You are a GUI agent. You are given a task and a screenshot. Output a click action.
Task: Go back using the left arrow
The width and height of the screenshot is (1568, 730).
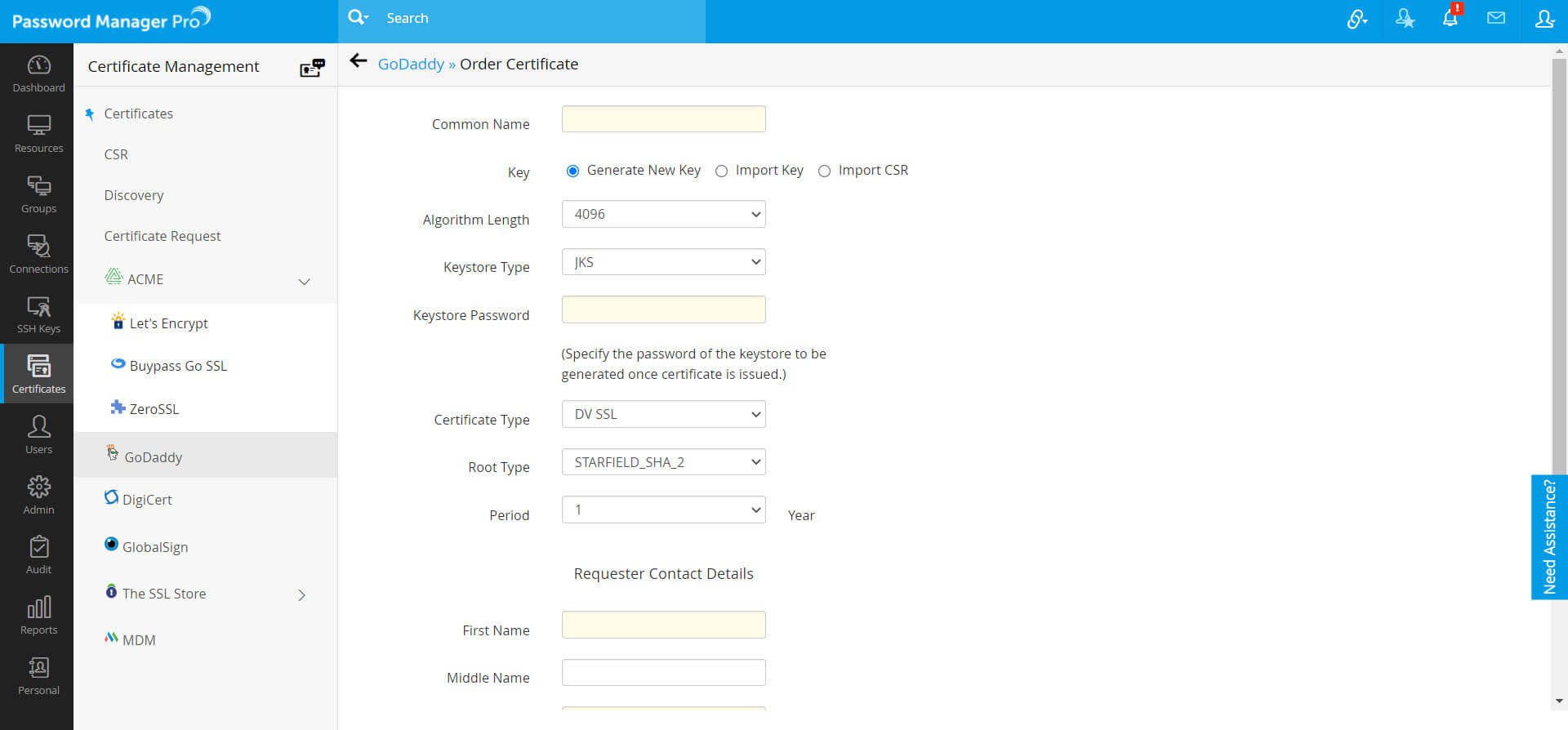click(359, 61)
